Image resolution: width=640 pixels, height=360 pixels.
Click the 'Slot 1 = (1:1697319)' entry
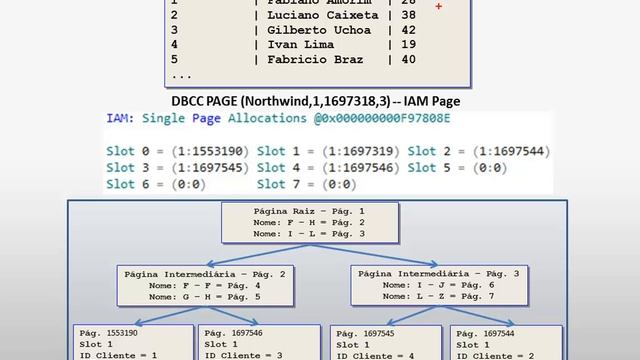328,151
